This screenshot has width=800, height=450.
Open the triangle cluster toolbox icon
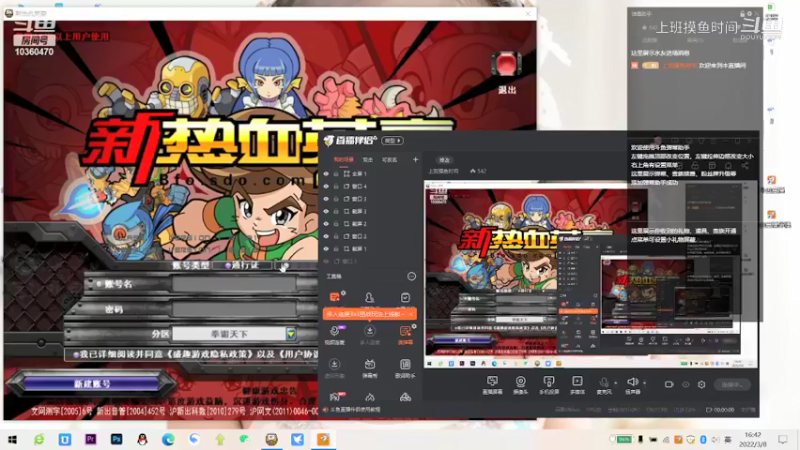point(405,397)
